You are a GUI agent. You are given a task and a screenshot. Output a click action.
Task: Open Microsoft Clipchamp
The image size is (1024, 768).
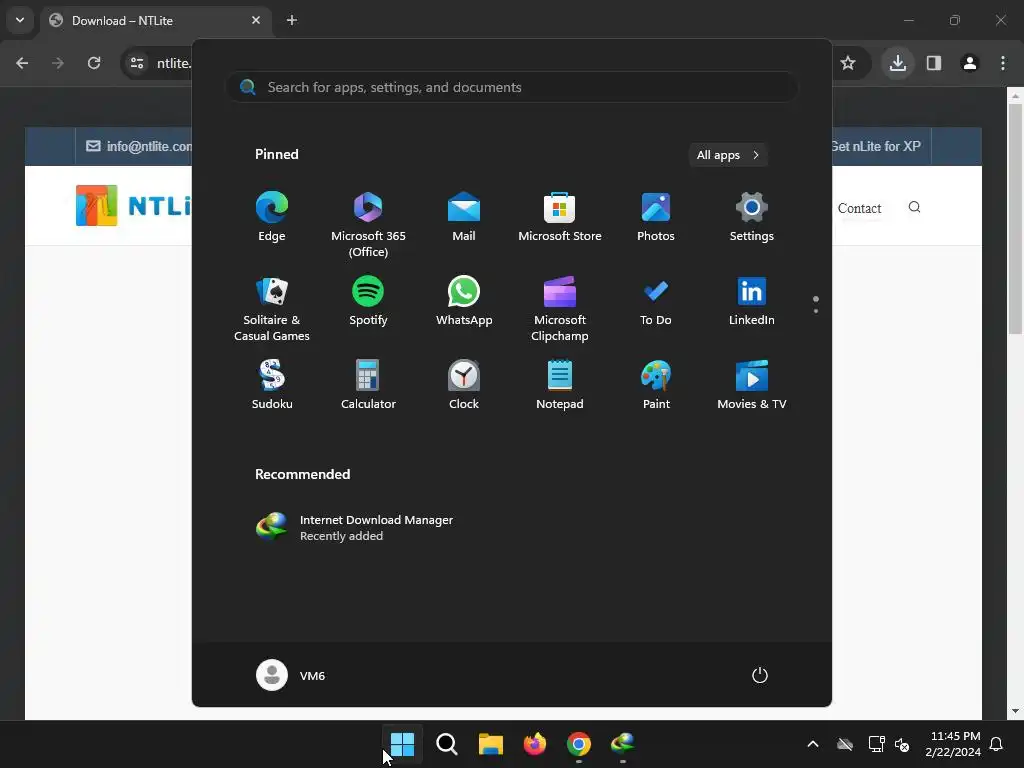pyautogui.click(x=560, y=308)
